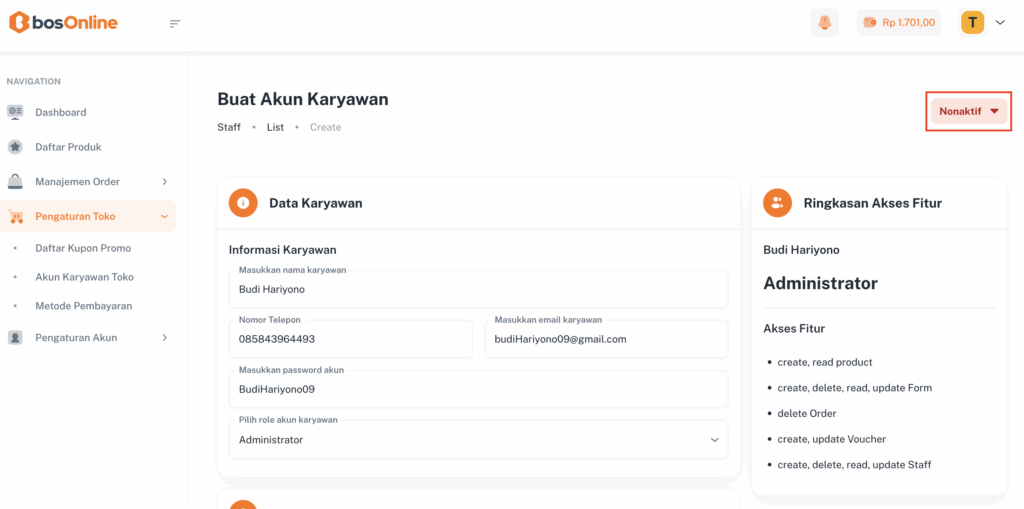This screenshot has width=1024, height=509.
Task: Go to Akun Karyawan Toko
Action: point(84,277)
